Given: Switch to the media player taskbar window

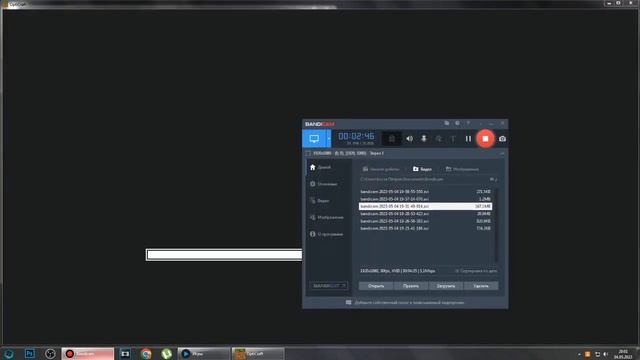Looking at the screenshot, I should coord(204,354).
